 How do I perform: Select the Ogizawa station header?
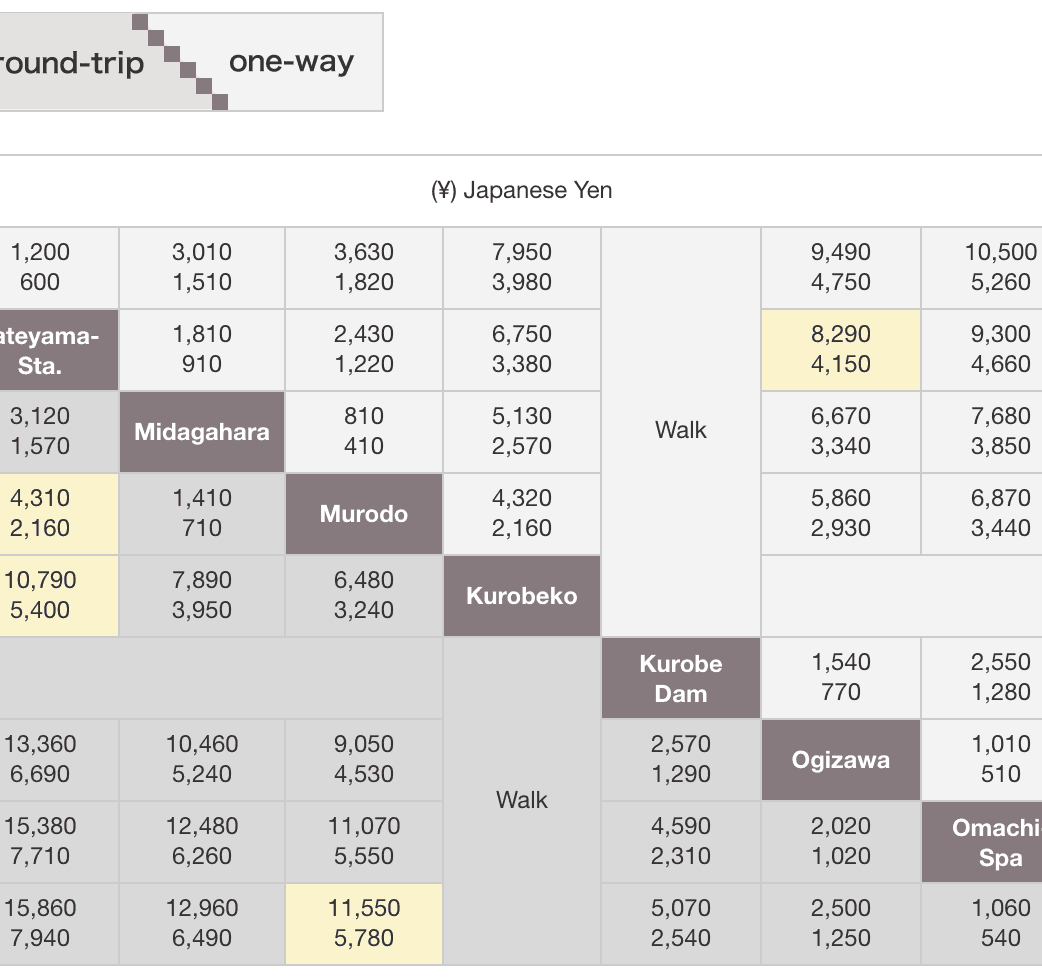(841, 760)
